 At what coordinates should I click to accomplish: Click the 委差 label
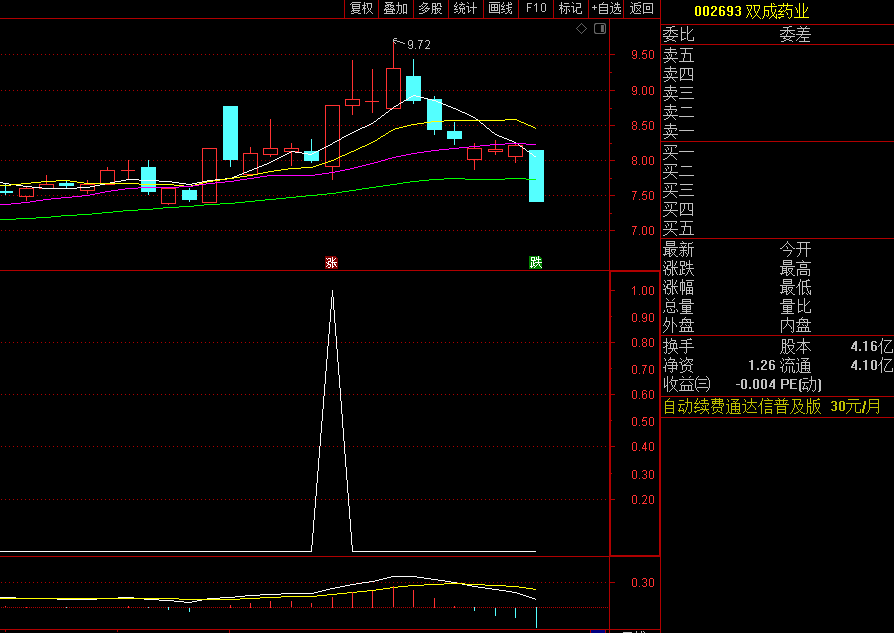[795, 35]
